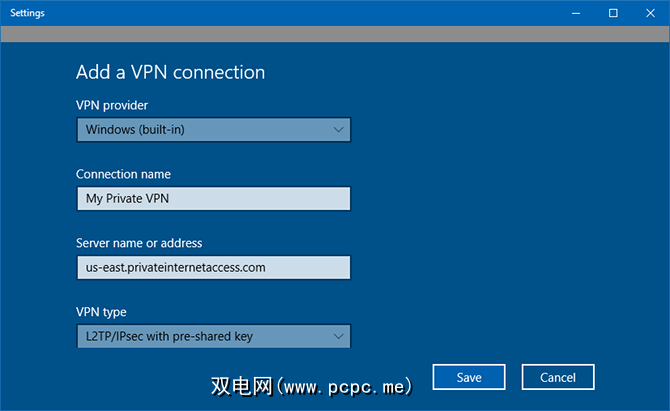Focus the Server name or address field
This screenshot has height=411, width=670.
(x=213, y=267)
